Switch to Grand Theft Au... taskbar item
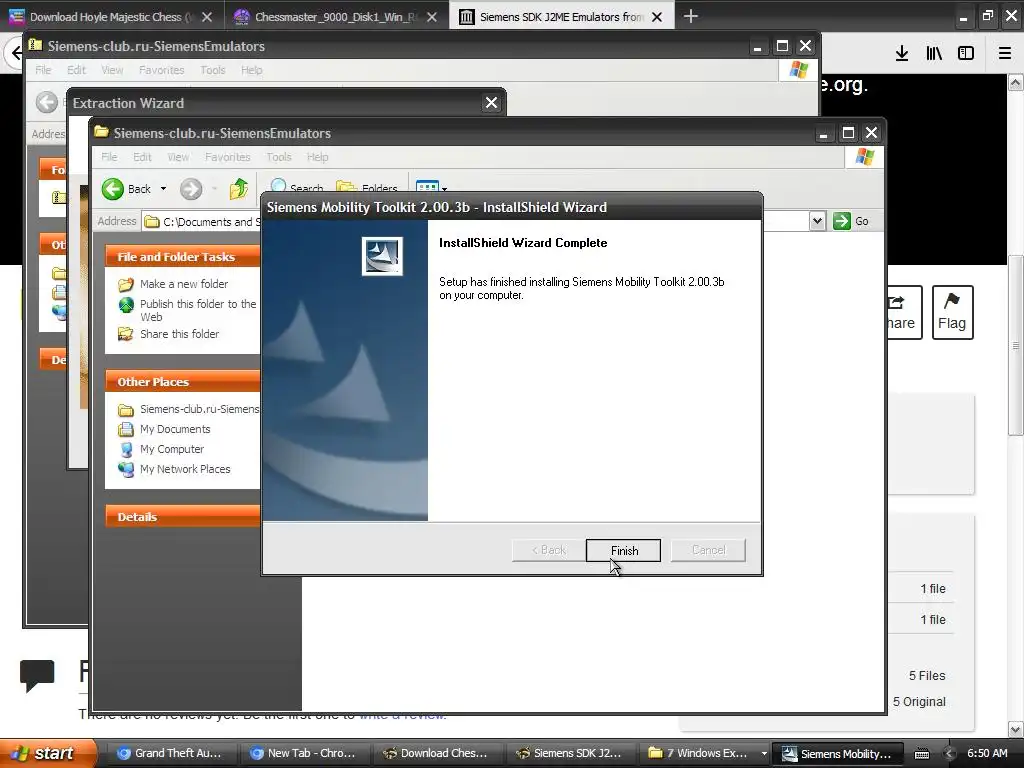Screen dimensions: 1024x768 [x=170, y=753]
